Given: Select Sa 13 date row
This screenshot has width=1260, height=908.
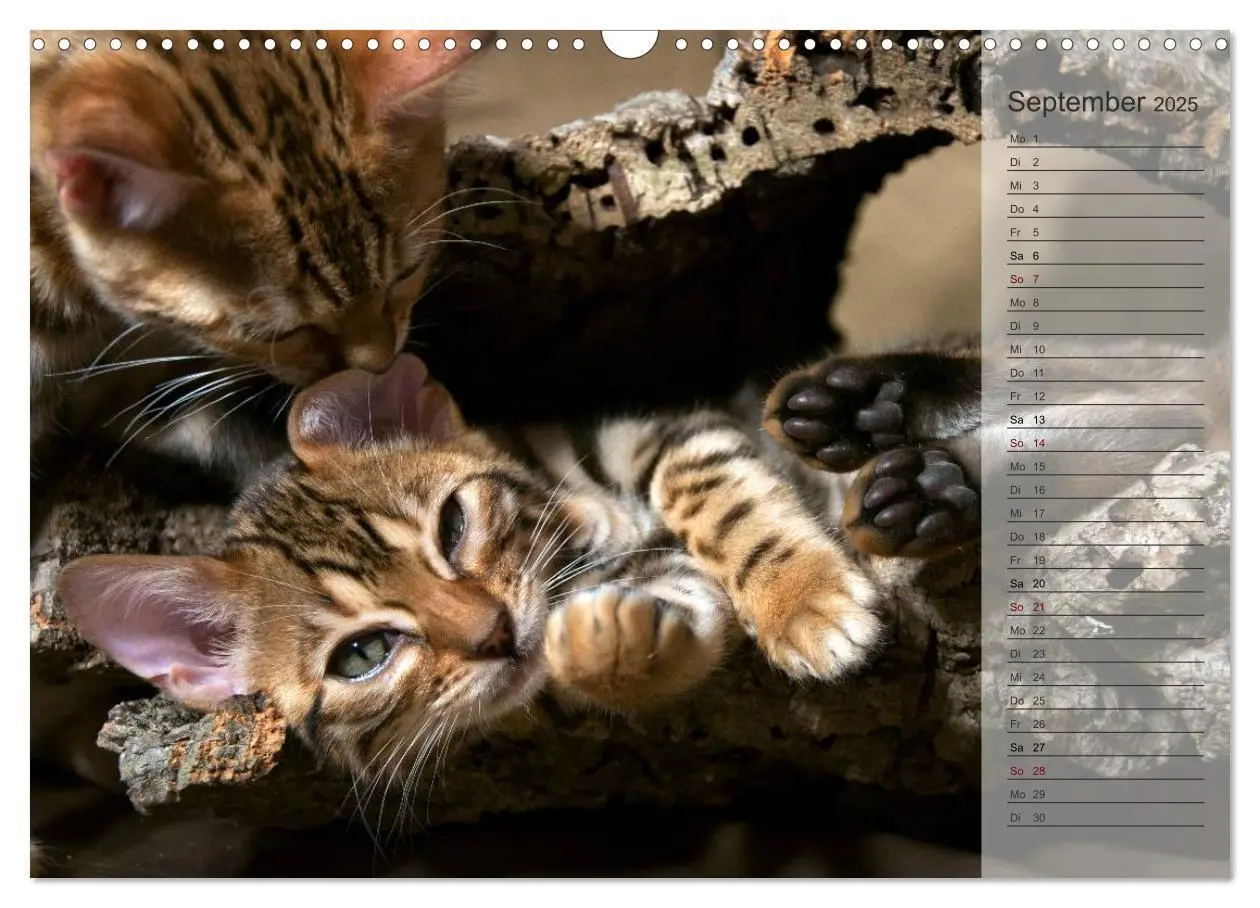Looking at the screenshot, I should point(1105,419).
